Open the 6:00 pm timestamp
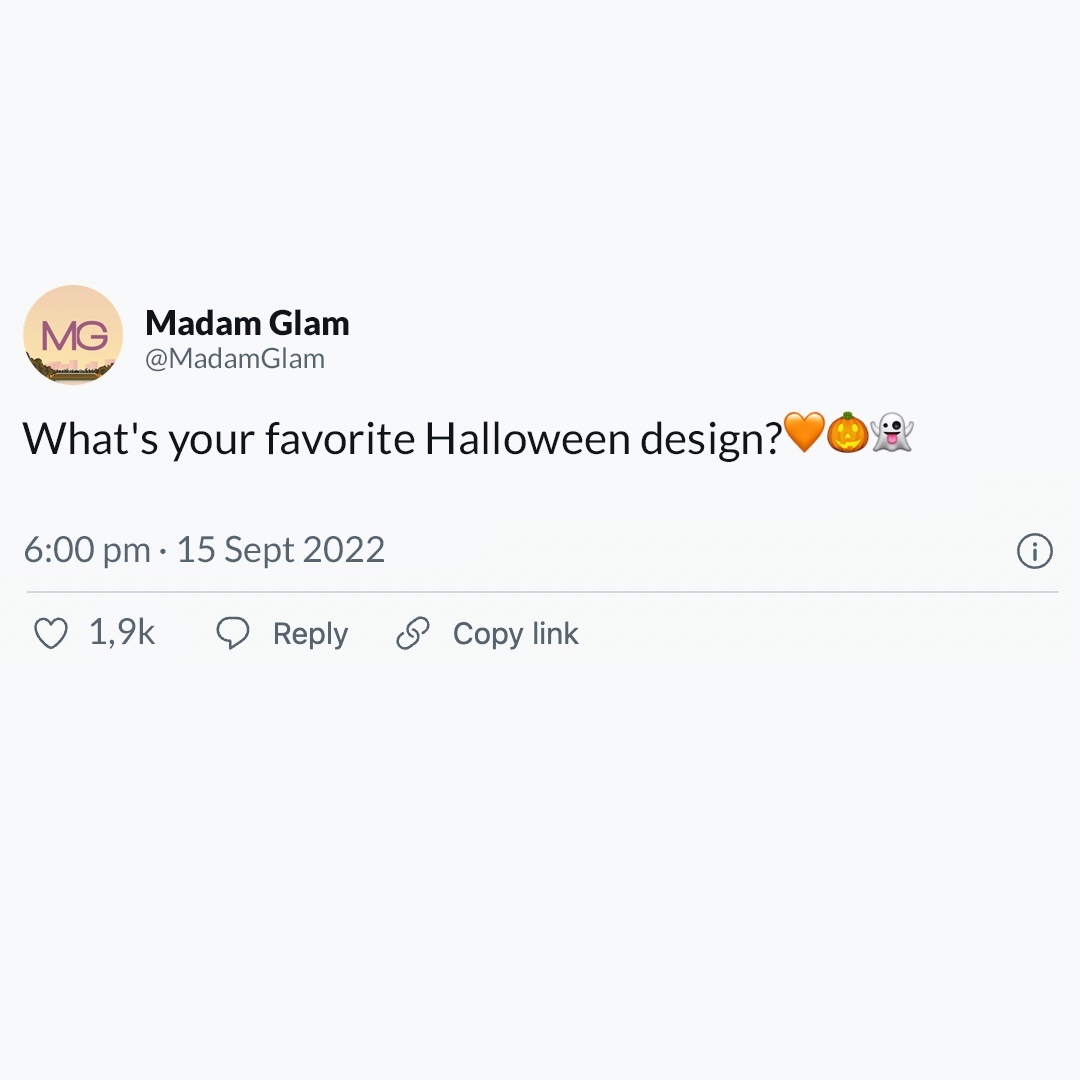This screenshot has width=1080, height=1080. click(86, 550)
